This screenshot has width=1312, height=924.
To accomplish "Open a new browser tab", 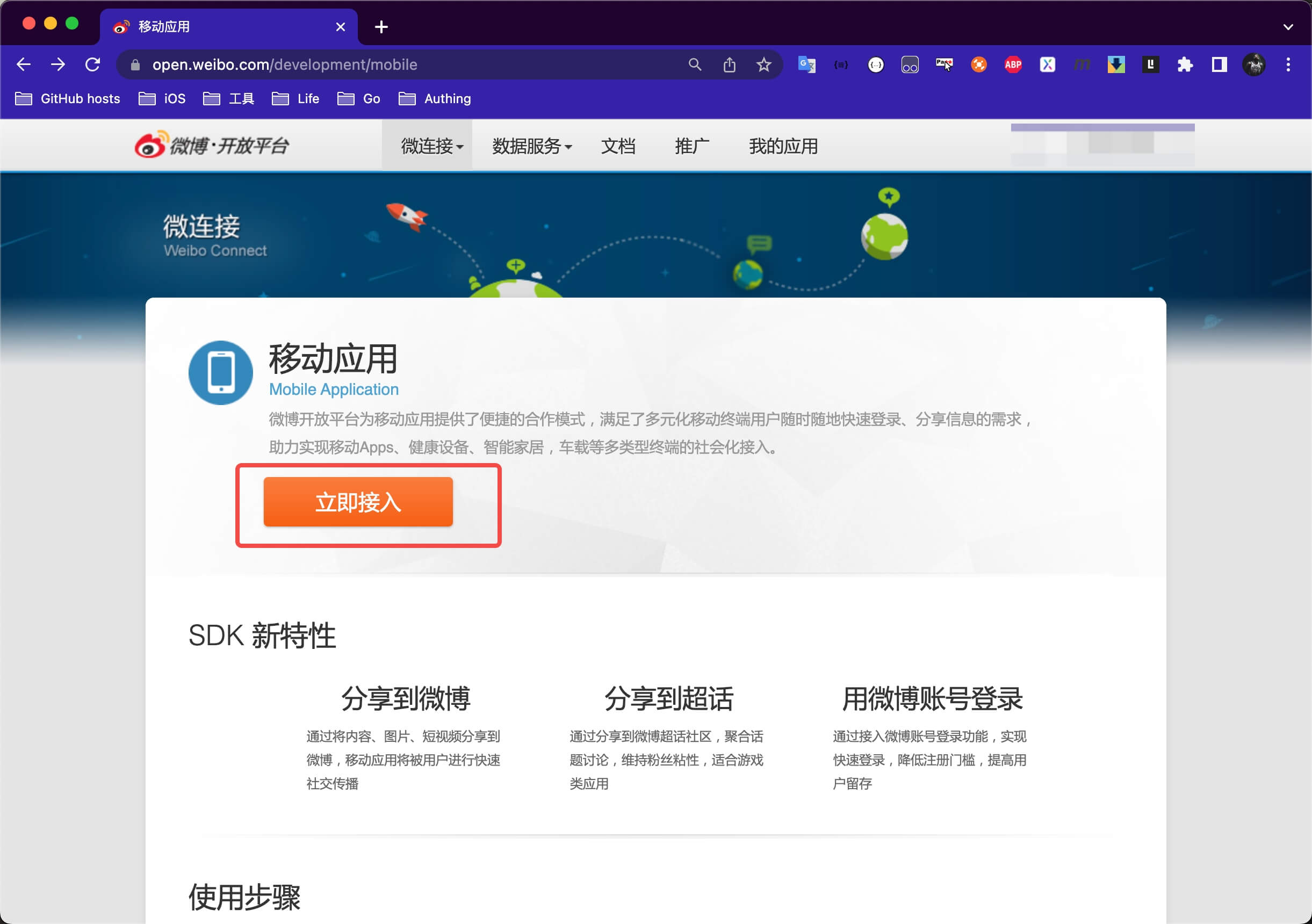I will click(x=381, y=27).
